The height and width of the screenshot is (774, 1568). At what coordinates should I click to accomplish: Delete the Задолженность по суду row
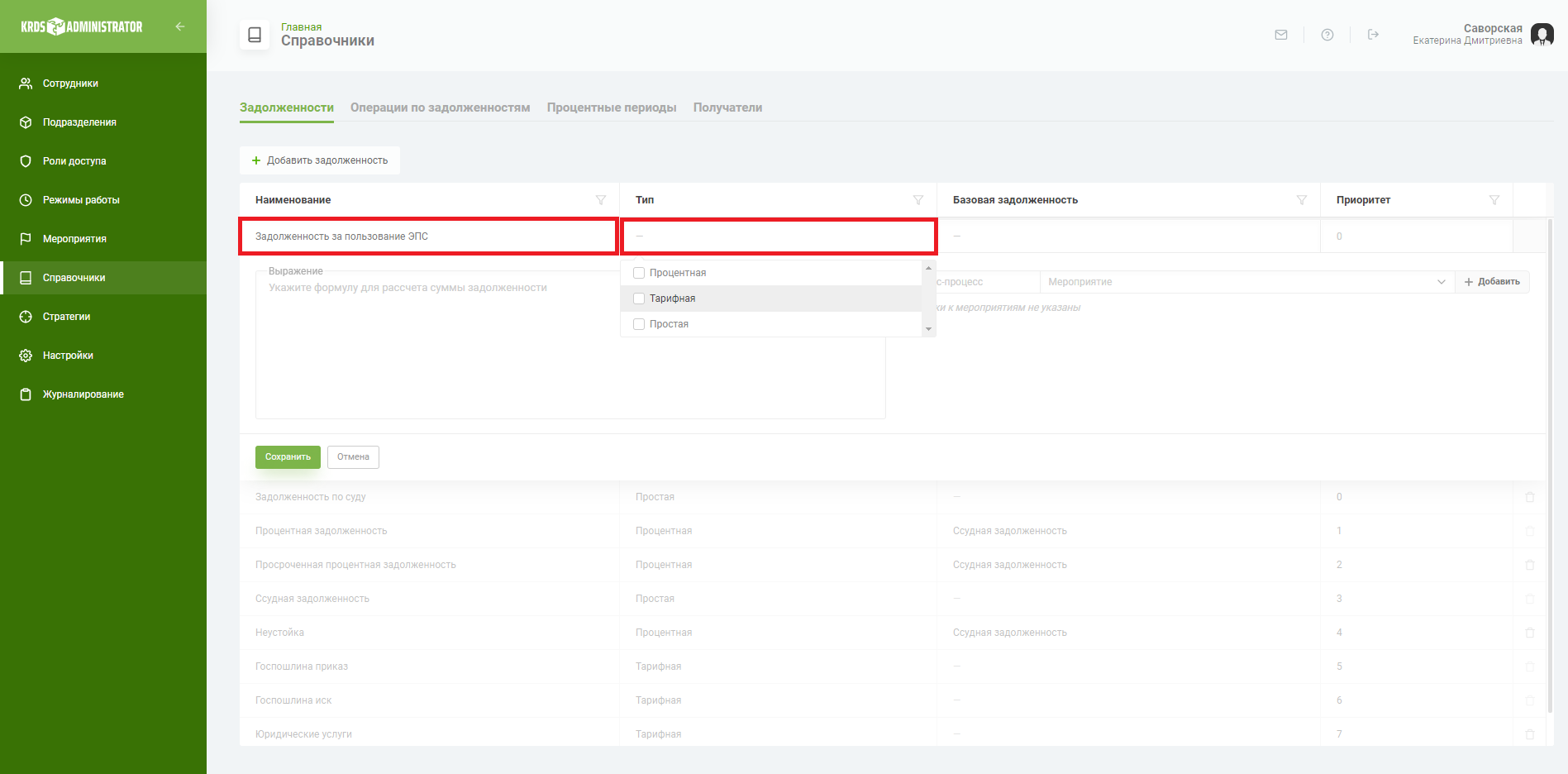(x=1529, y=497)
